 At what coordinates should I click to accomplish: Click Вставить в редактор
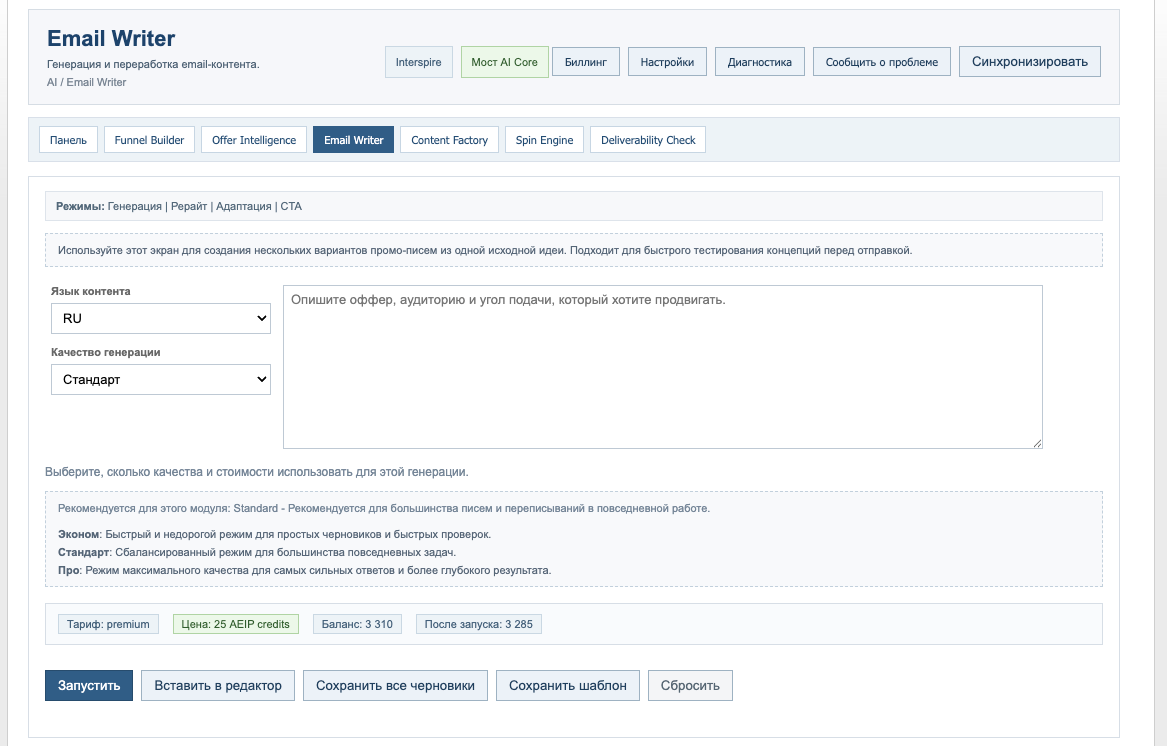click(x=217, y=685)
